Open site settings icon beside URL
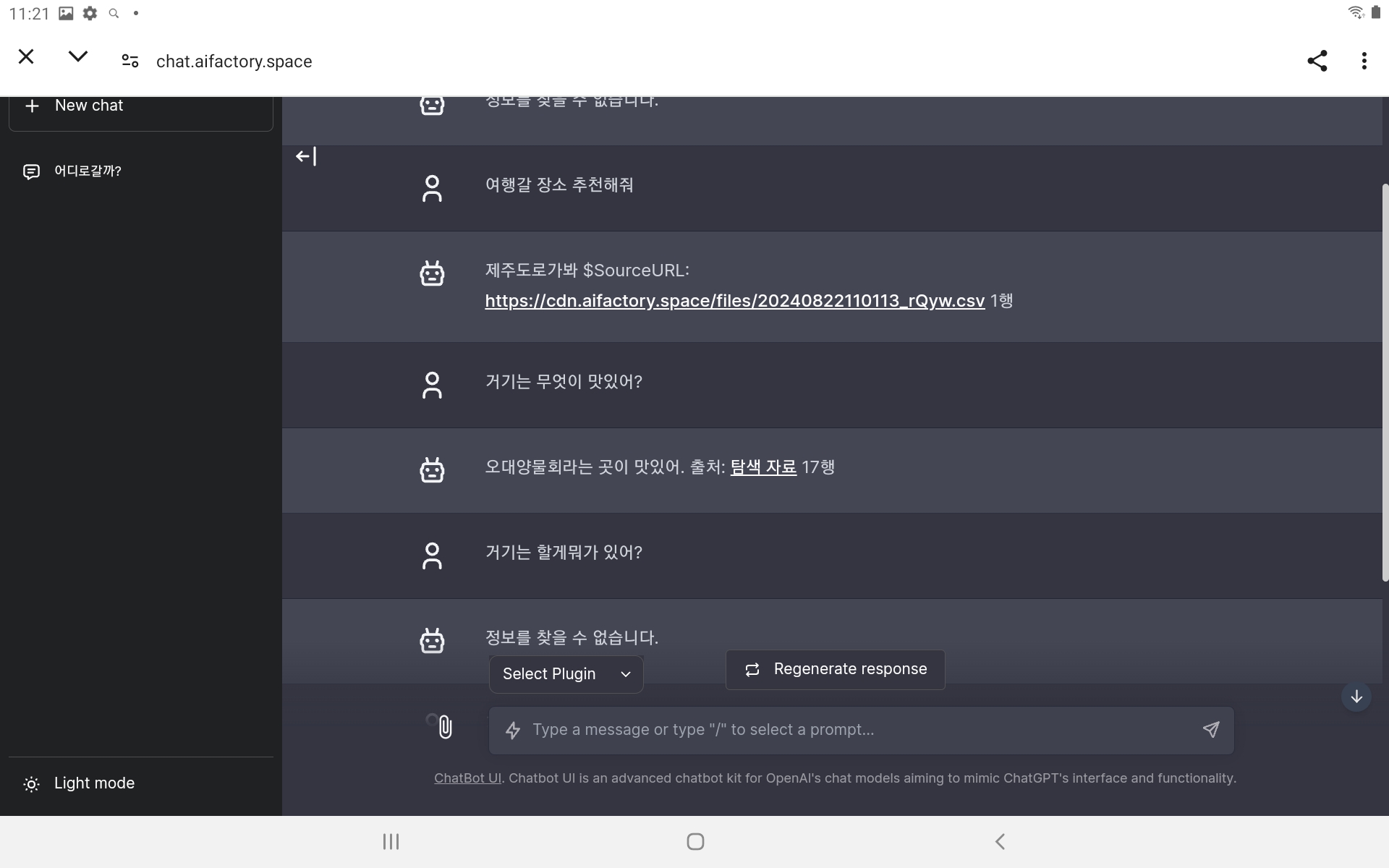 point(129,61)
